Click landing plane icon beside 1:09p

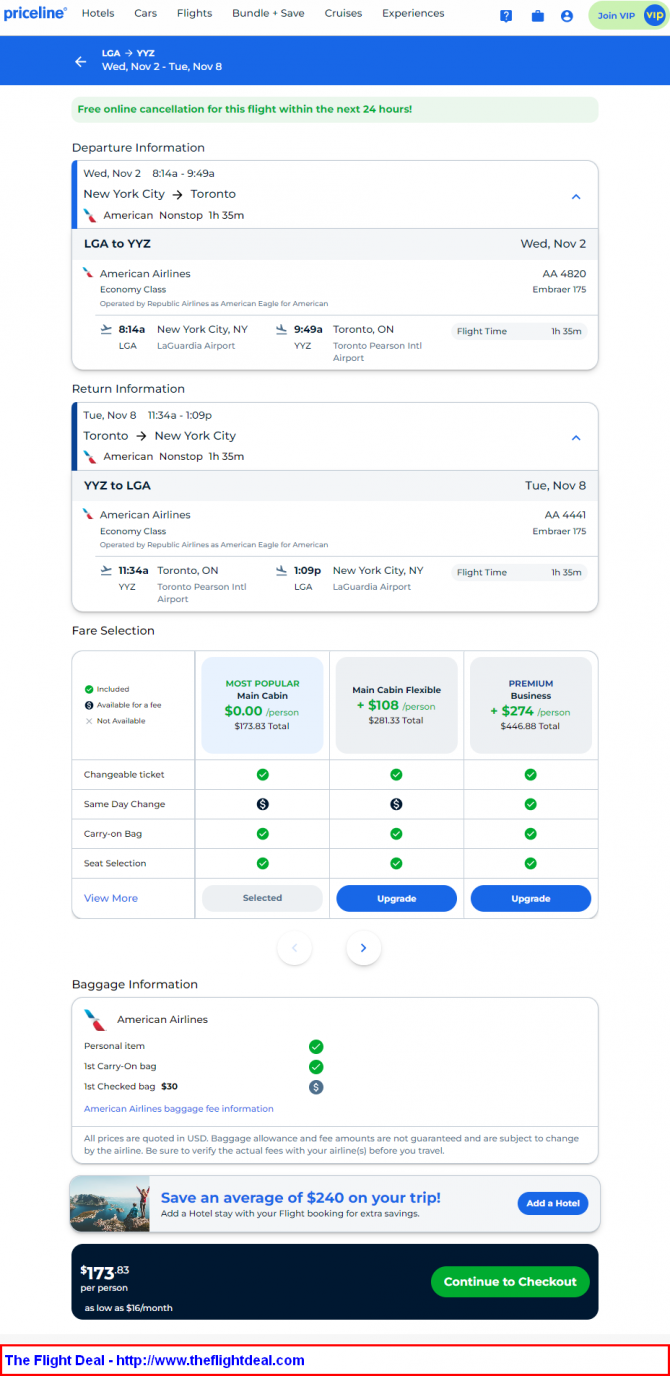tap(282, 570)
